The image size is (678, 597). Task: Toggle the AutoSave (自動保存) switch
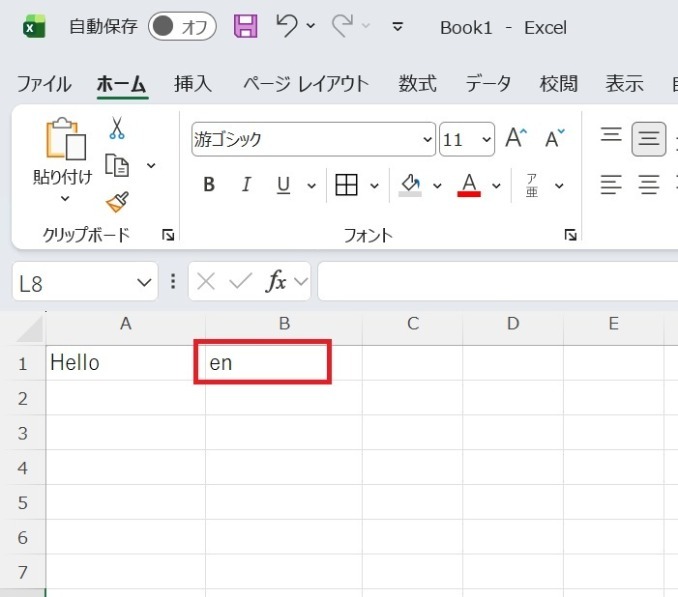(x=182, y=27)
